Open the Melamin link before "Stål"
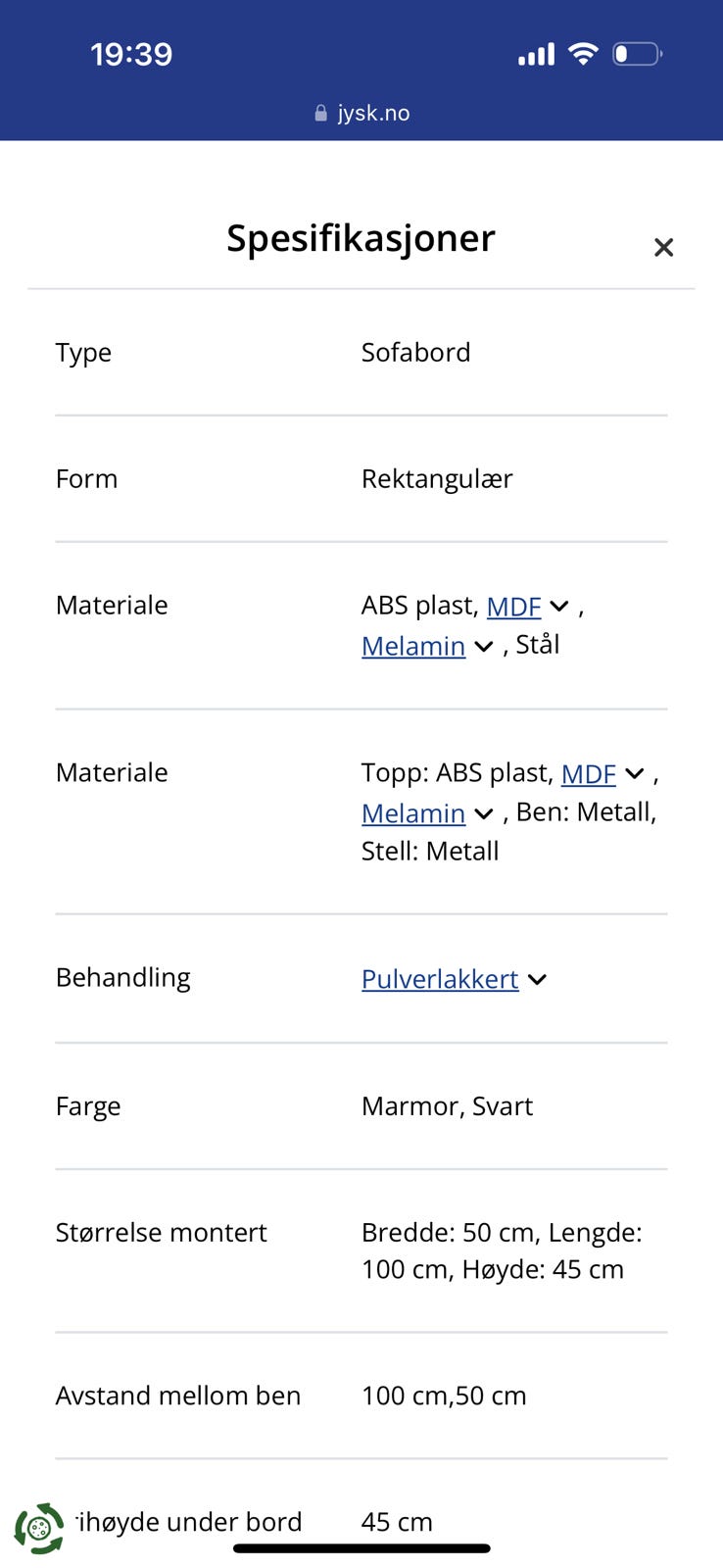The image size is (723, 1568). [x=412, y=646]
